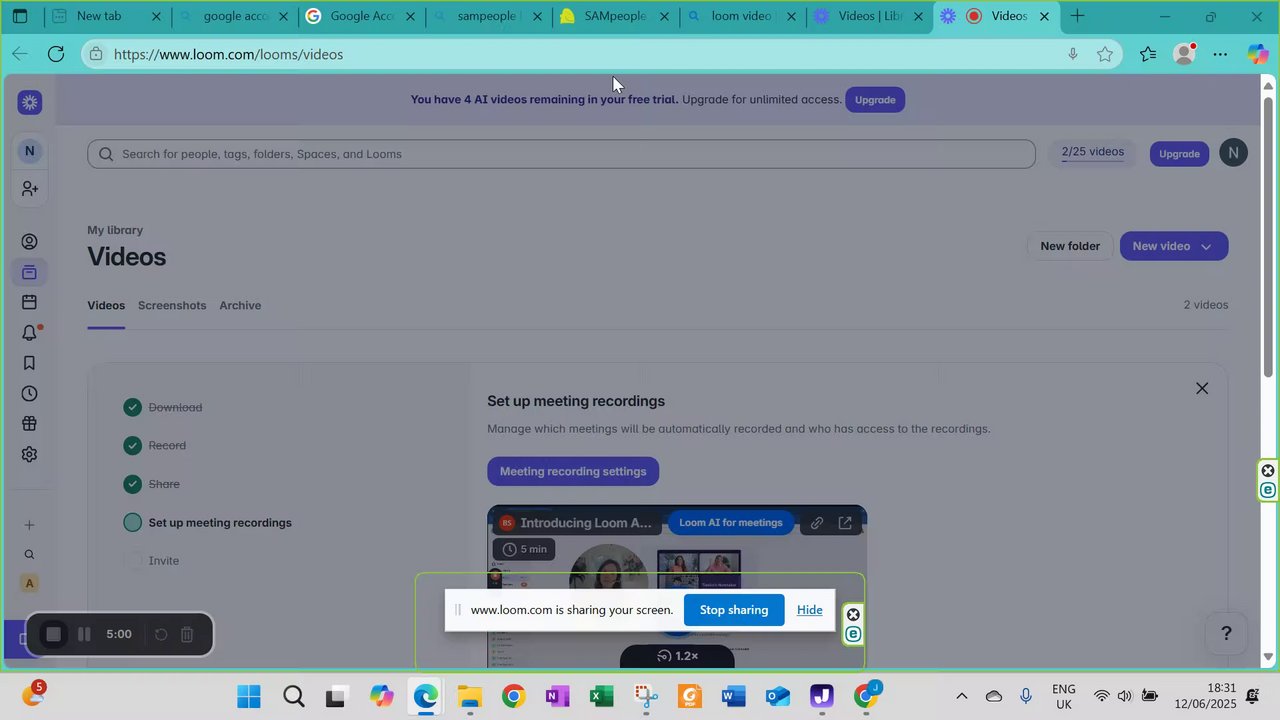Click the read aloud microphone in the address bar
1280x720 pixels.
(1073, 54)
